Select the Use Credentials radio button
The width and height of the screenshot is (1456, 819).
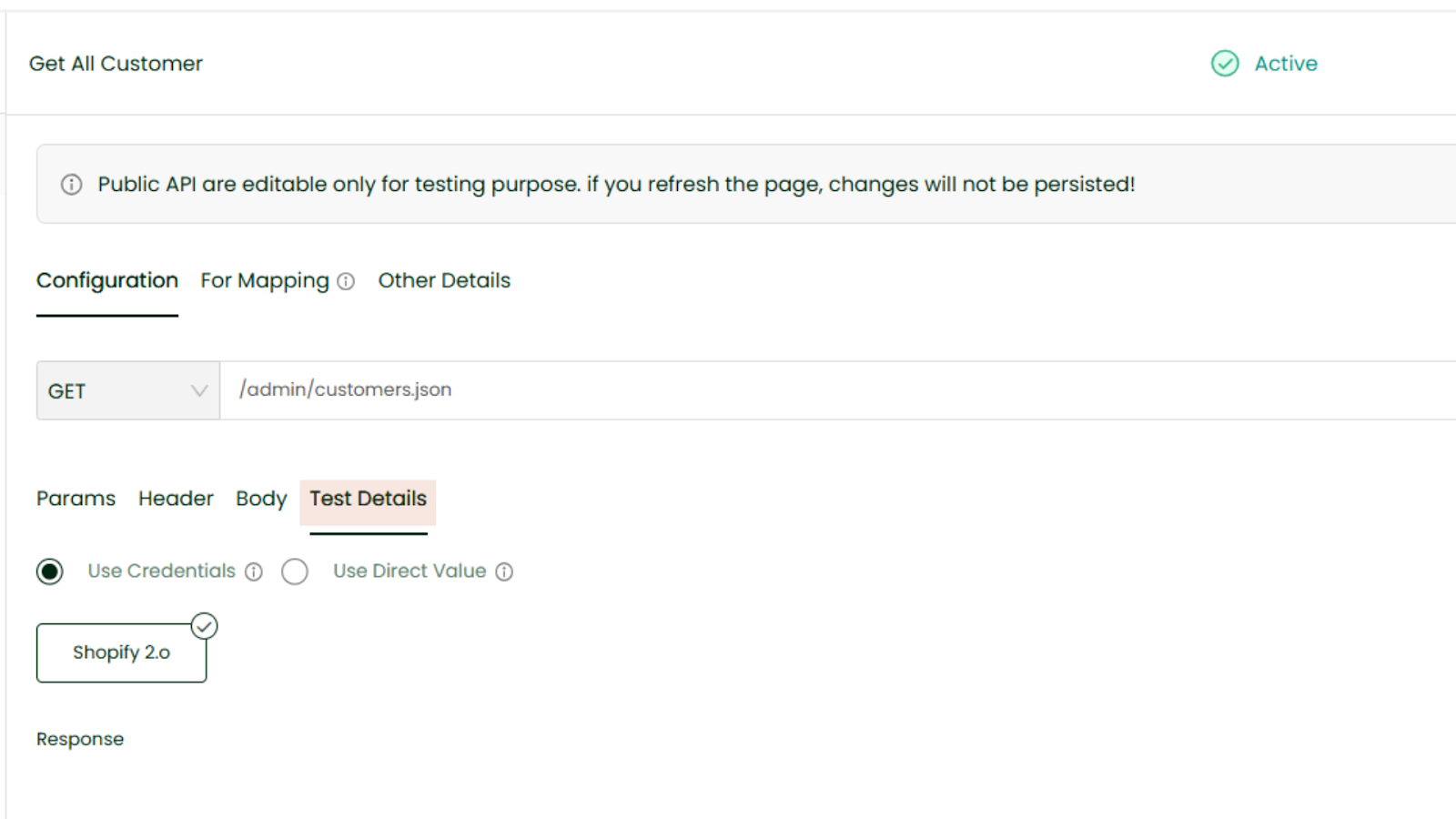50,571
